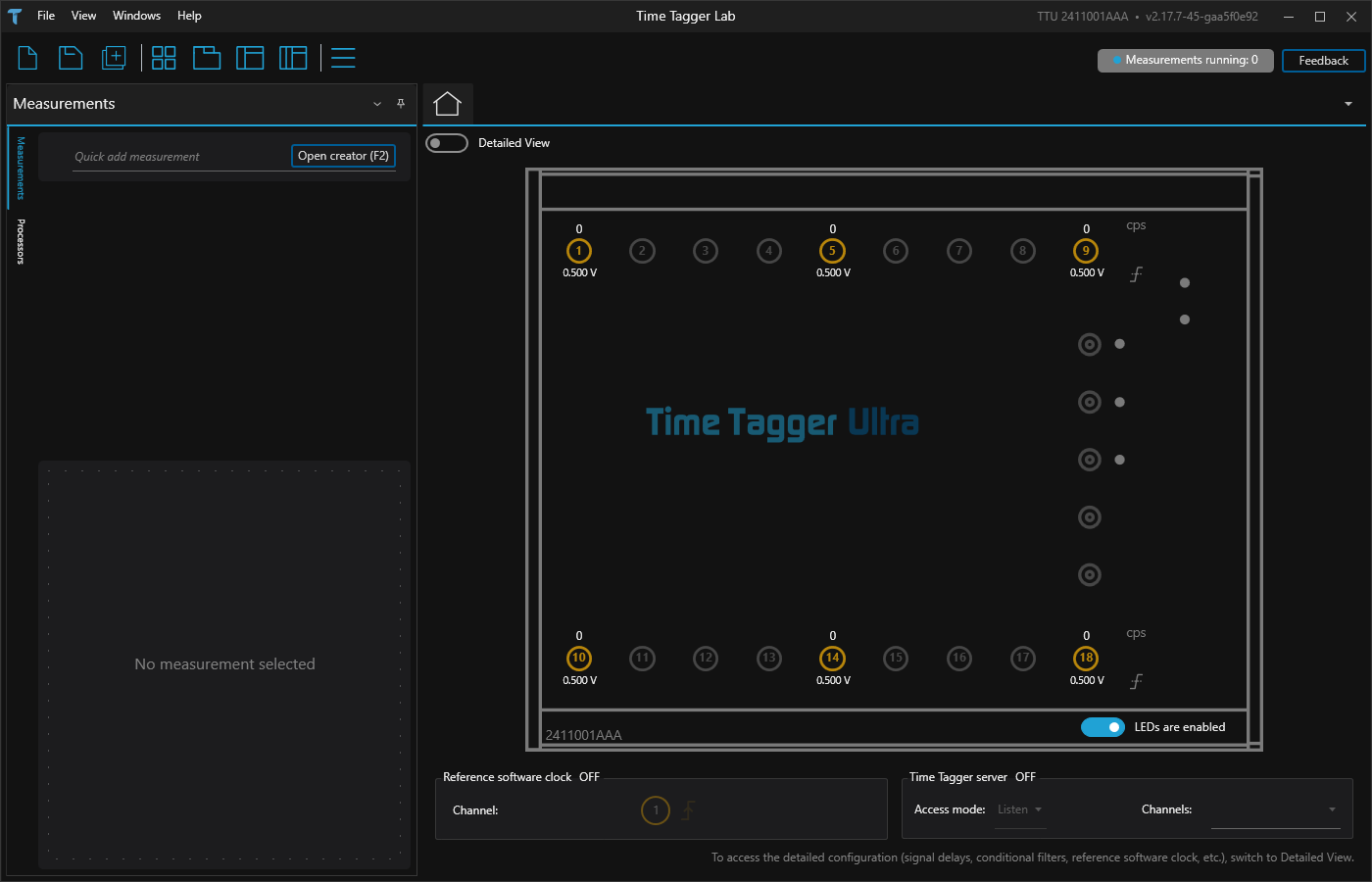Turn off the LEDs are enabled switch
Image resolution: width=1372 pixels, height=882 pixels.
tap(1102, 727)
